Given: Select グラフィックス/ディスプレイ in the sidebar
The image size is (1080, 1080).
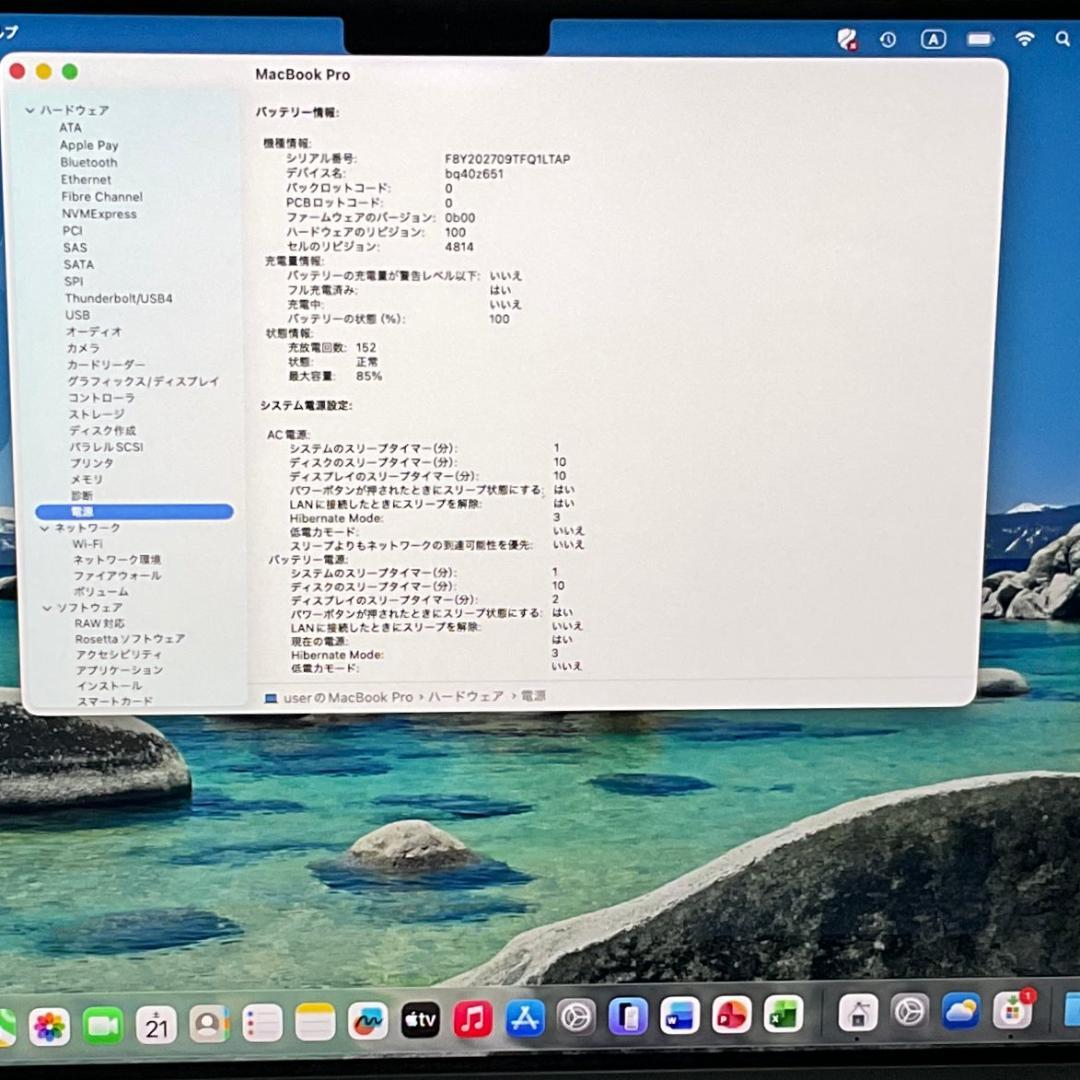Looking at the screenshot, I should coord(143,382).
